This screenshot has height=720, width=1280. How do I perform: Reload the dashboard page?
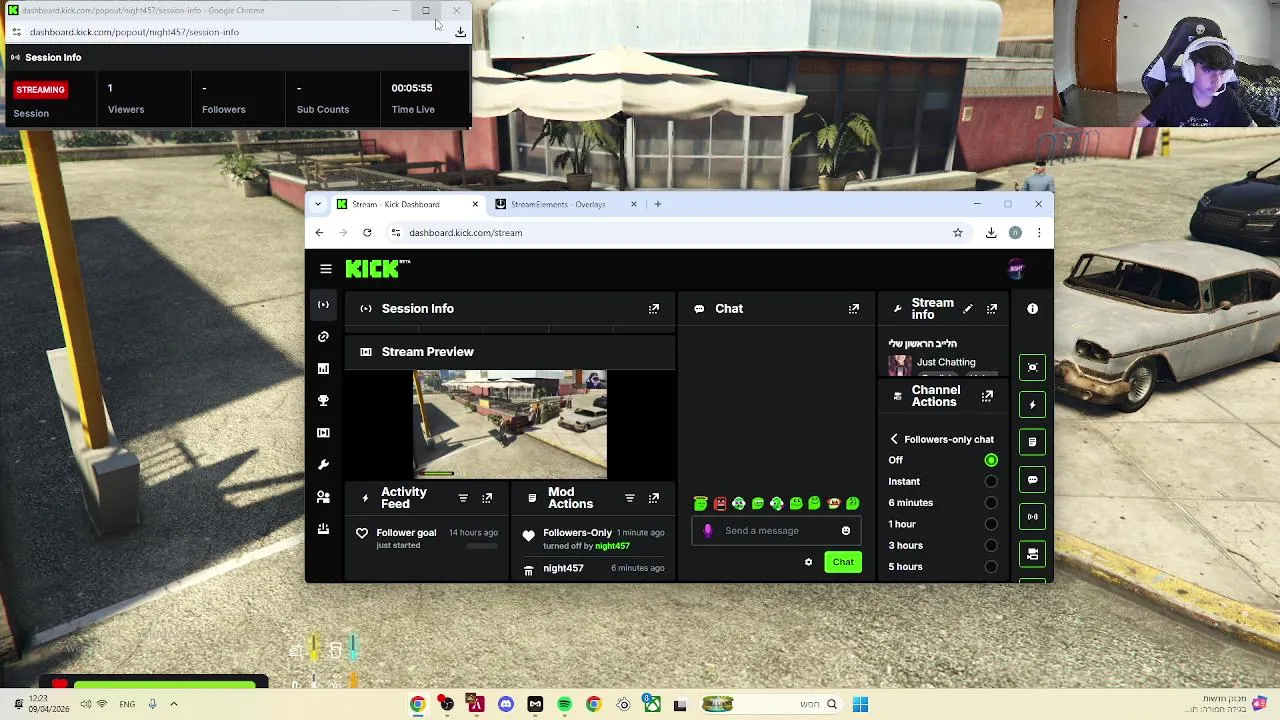click(367, 233)
